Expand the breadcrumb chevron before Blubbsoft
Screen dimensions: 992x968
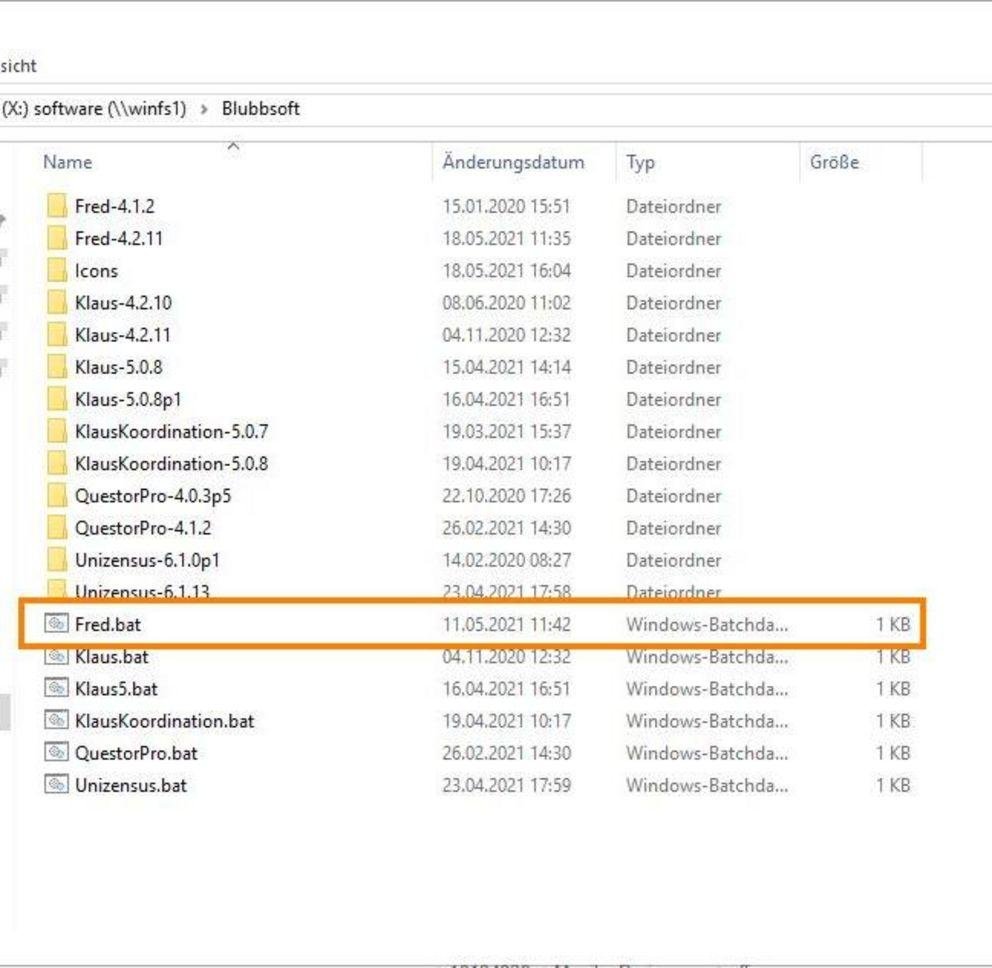(x=204, y=109)
